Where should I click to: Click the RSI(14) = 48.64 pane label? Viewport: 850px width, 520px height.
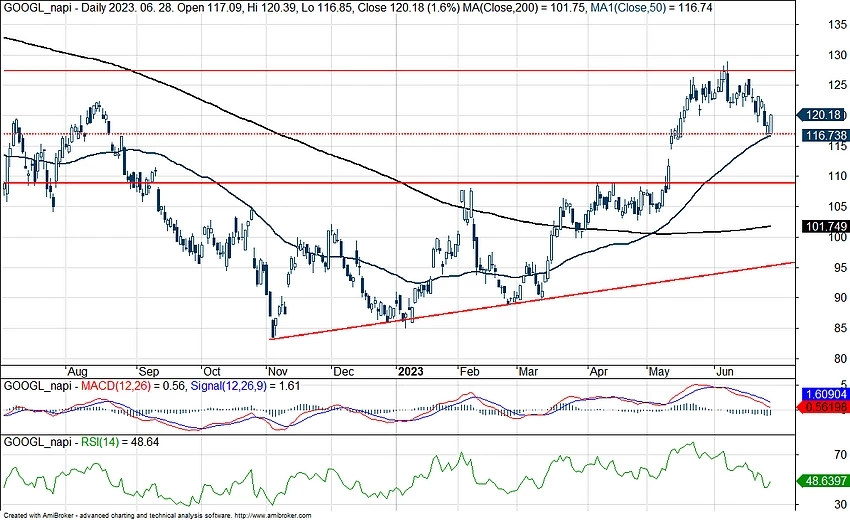(120, 442)
